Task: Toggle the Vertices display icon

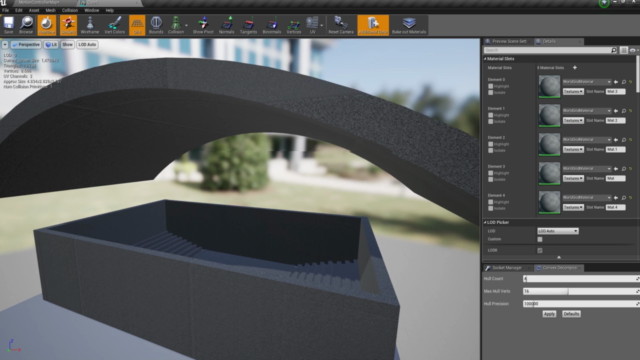Action: 293,25
